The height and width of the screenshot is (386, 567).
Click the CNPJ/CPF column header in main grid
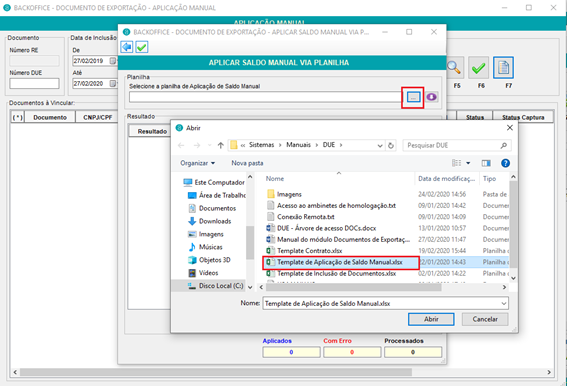tap(97, 117)
